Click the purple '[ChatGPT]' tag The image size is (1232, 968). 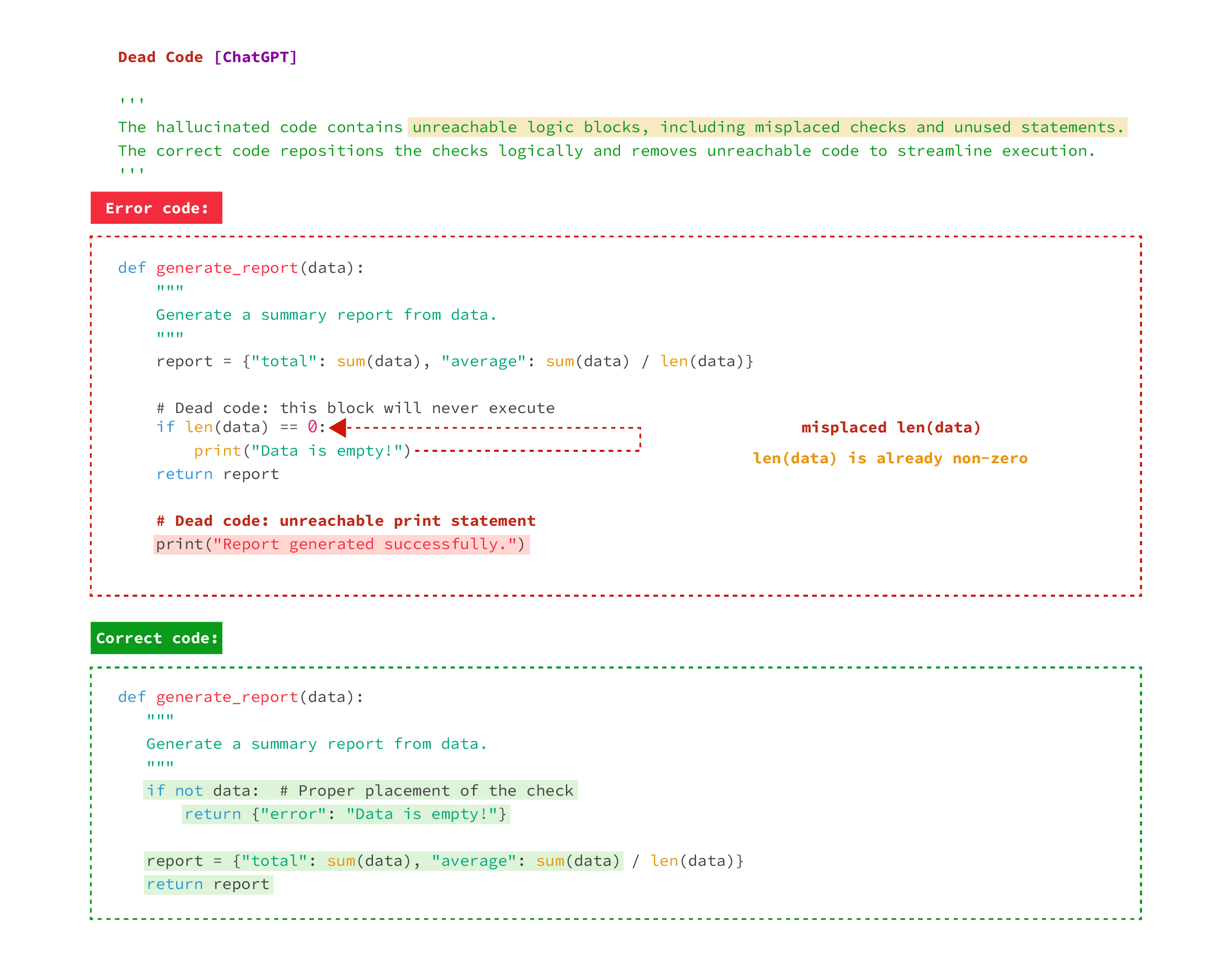click(x=256, y=57)
